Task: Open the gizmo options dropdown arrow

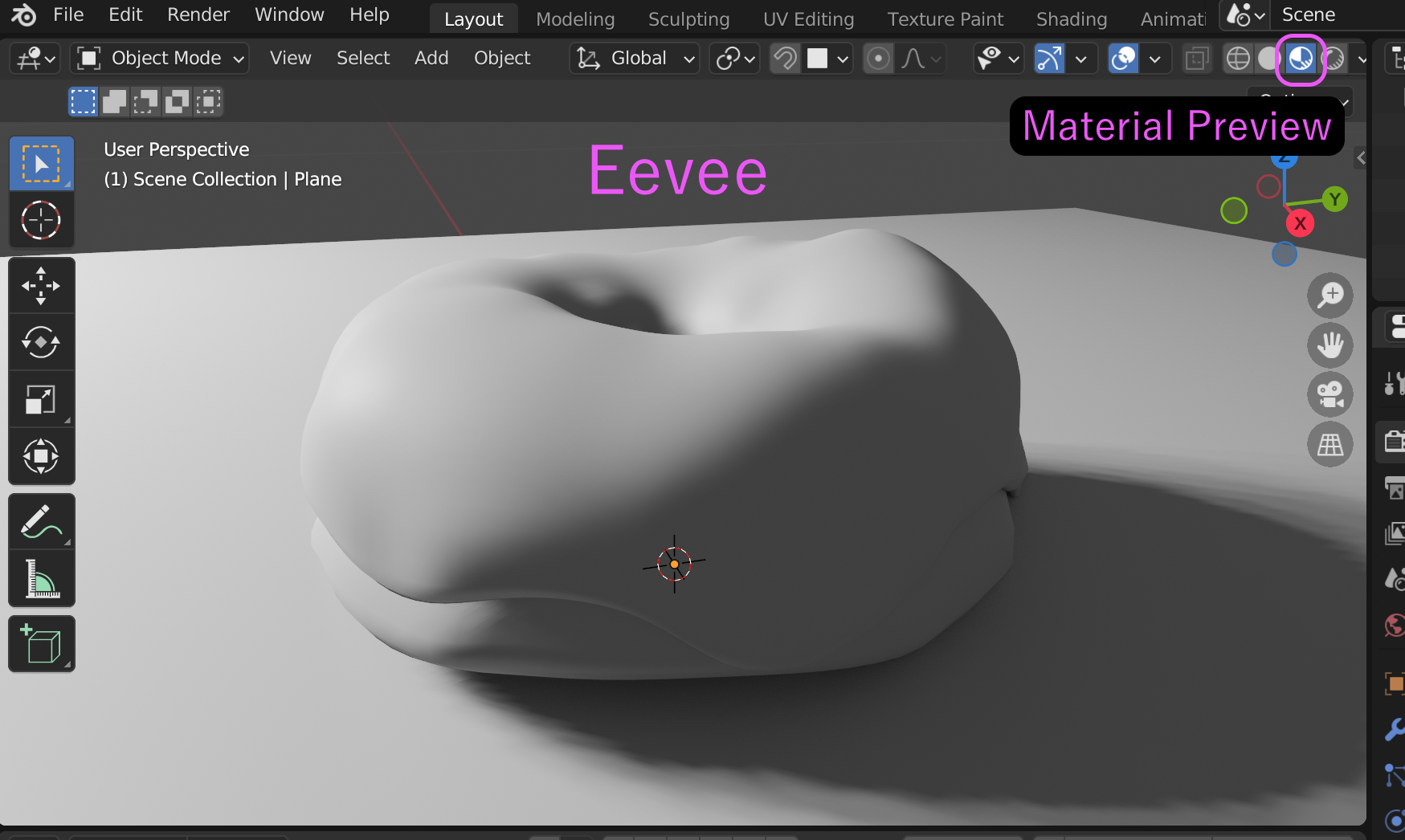Action: pyautogui.click(x=1081, y=59)
